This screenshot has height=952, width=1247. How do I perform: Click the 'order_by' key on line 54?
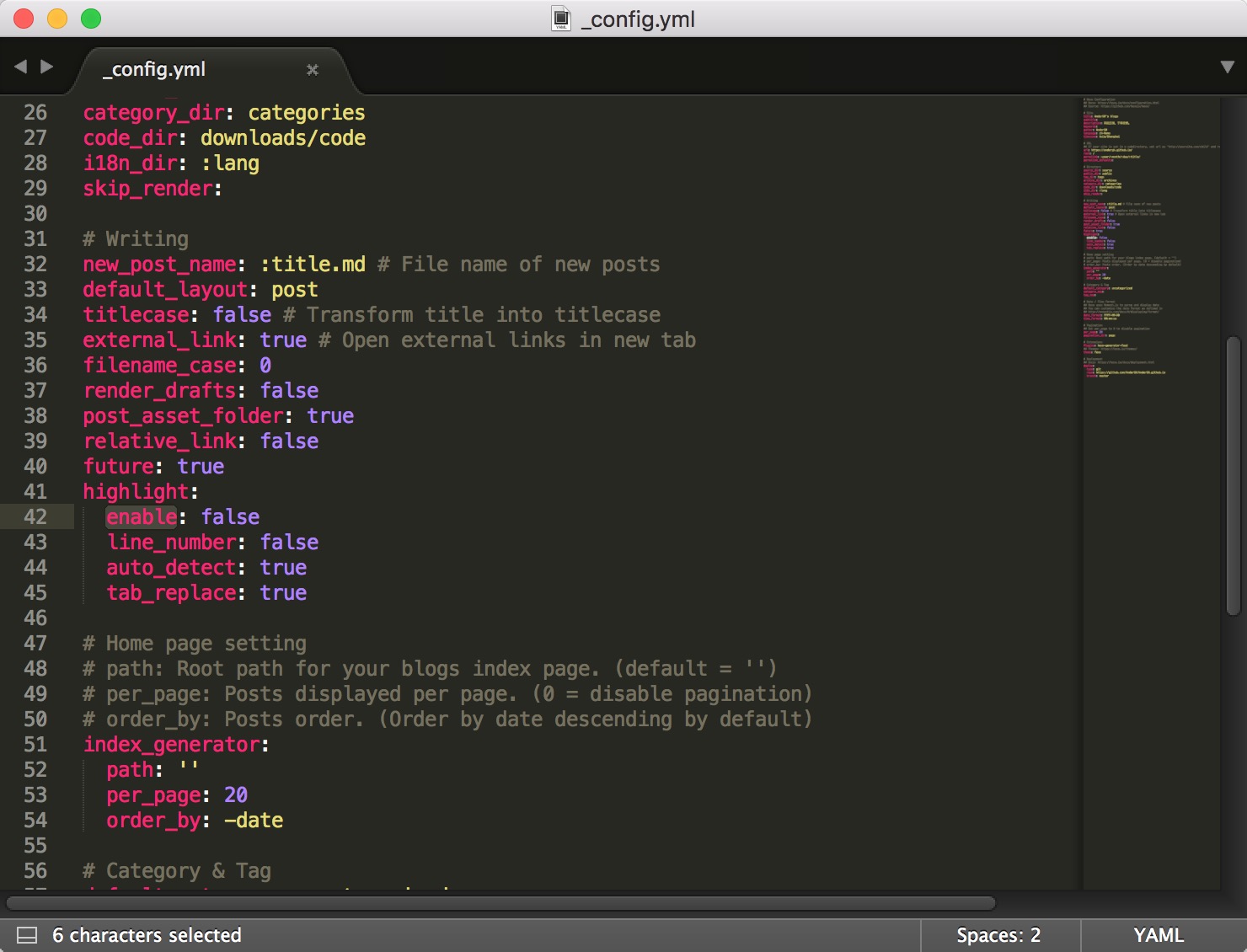pyautogui.click(x=153, y=820)
